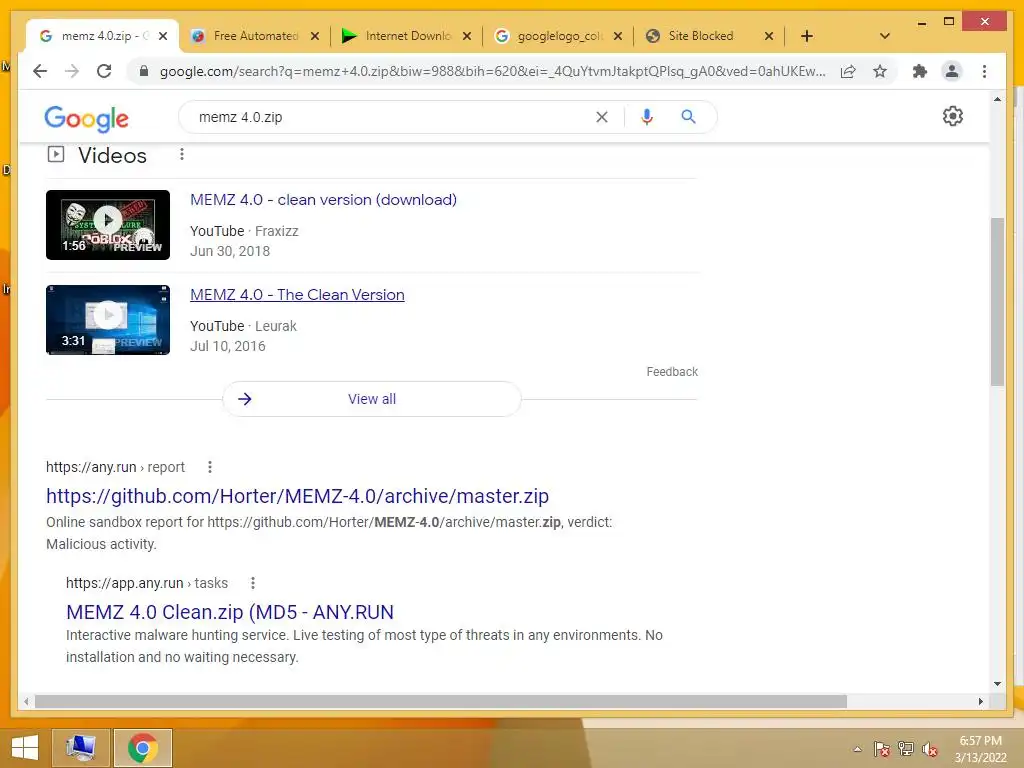Viewport: 1024px width, 768px height.
Task: Click the Chrome taskbar icon
Action: click(x=143, y=748)
